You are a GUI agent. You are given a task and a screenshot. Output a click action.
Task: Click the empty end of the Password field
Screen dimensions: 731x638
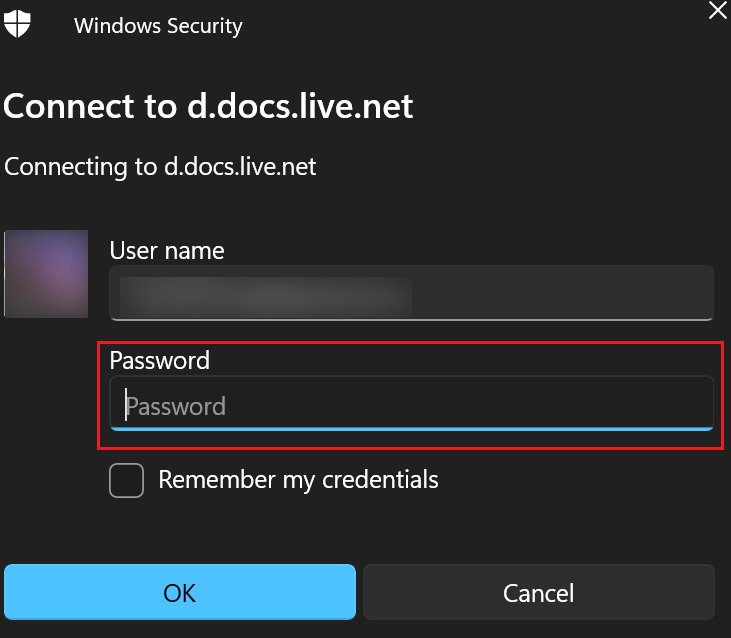469,403
